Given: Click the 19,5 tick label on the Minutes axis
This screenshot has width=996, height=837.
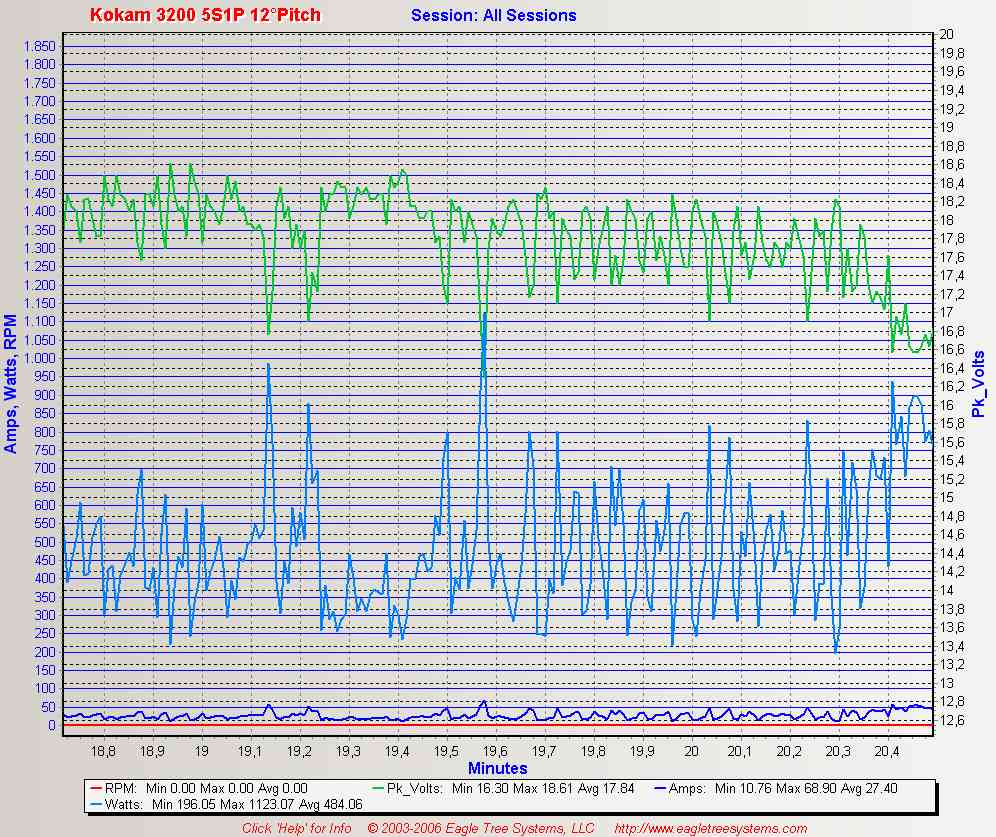Looking at the screenshot, I should (447, 750).
